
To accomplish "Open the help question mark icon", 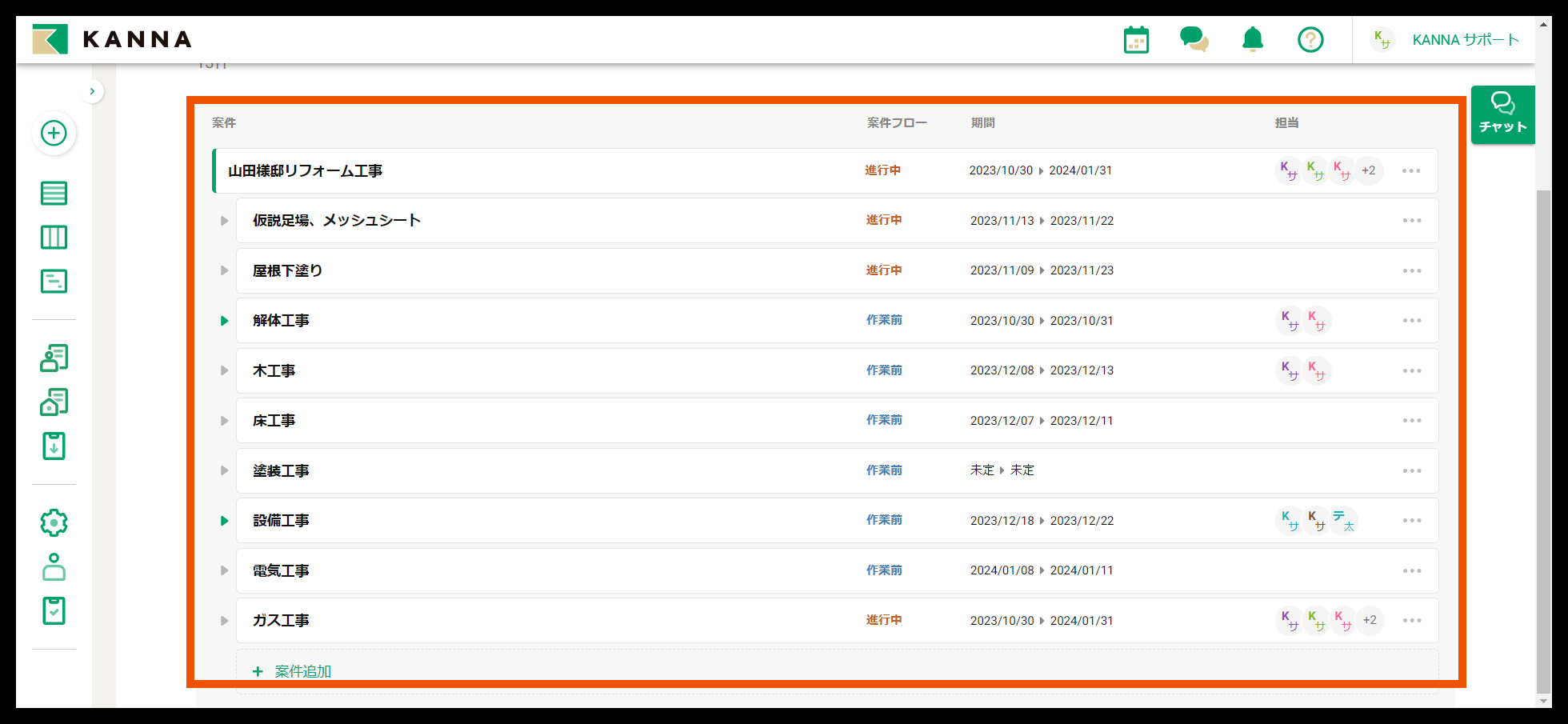I will point(1310,39).
